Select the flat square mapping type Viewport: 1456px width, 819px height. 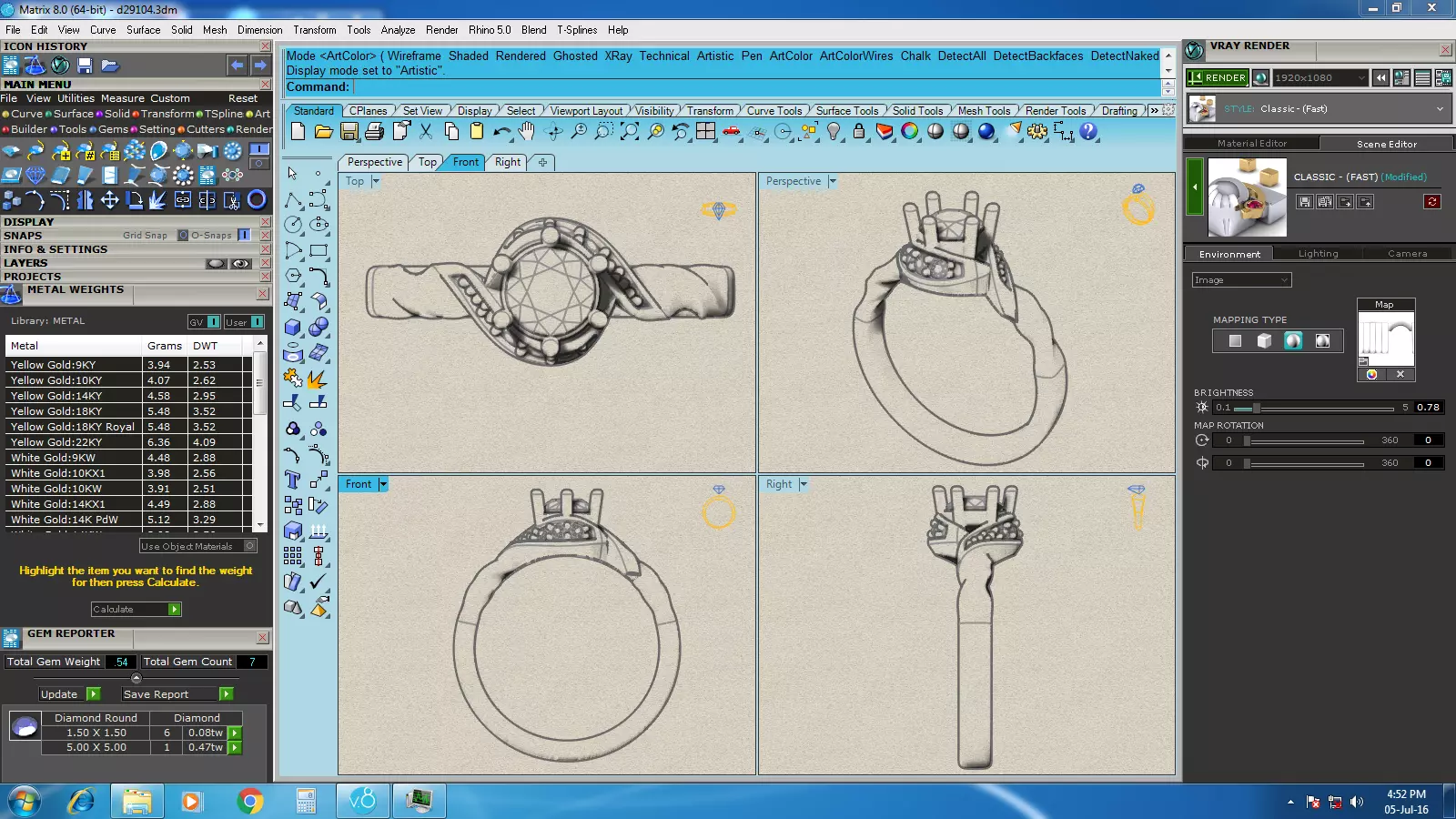[x=1235, y=341]
